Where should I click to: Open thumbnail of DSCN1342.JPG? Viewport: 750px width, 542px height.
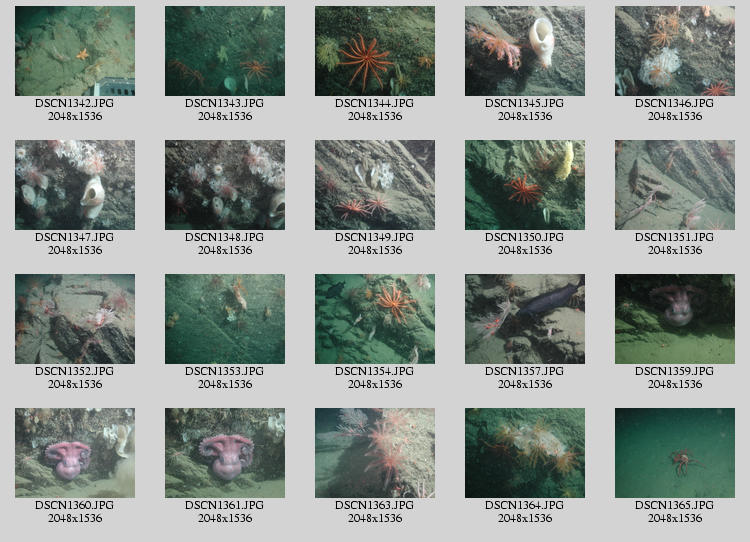(75, 51)
